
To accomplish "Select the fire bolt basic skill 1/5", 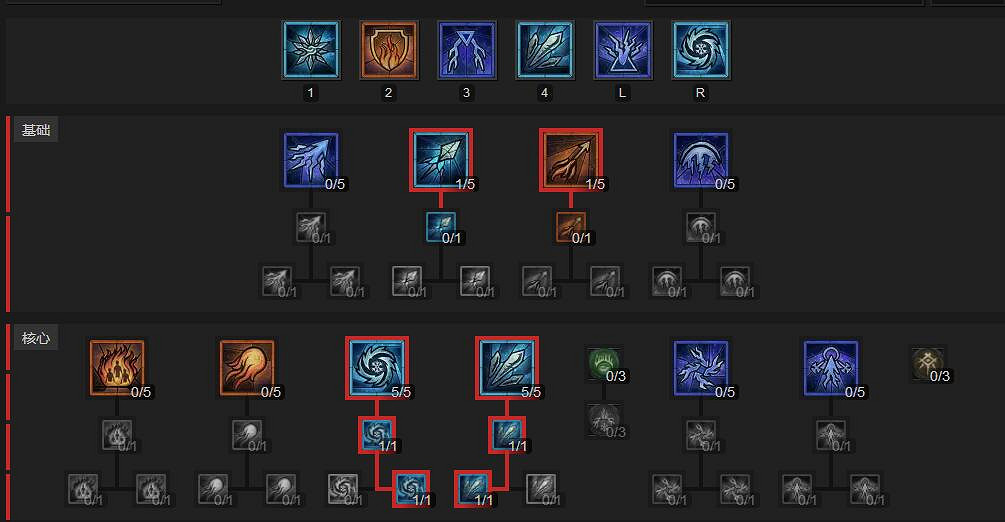I will [571, 160].
